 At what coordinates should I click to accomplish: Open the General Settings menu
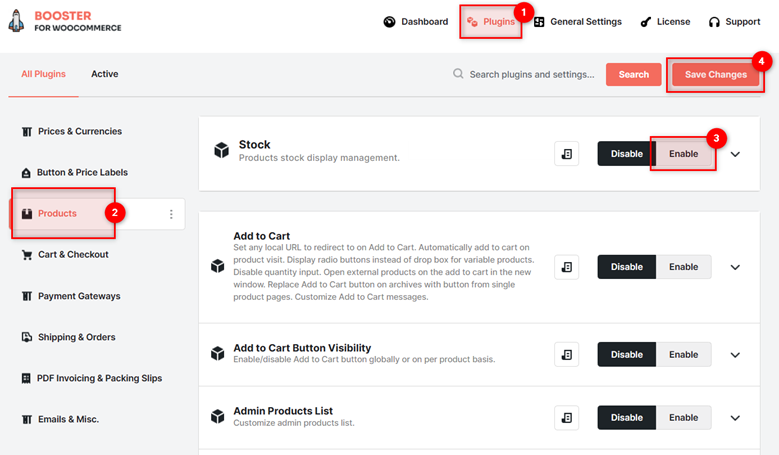pos(578,22)
